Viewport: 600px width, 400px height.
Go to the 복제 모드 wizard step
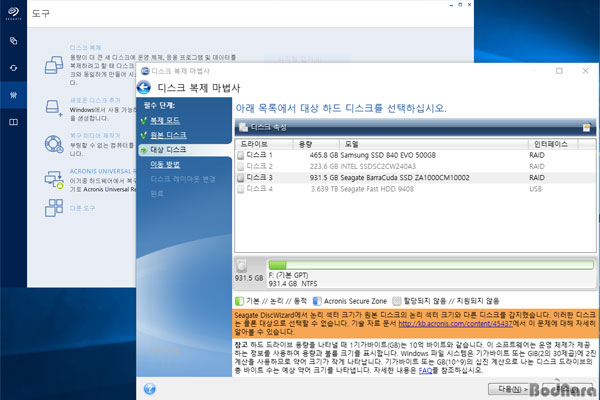click(165, 120)
